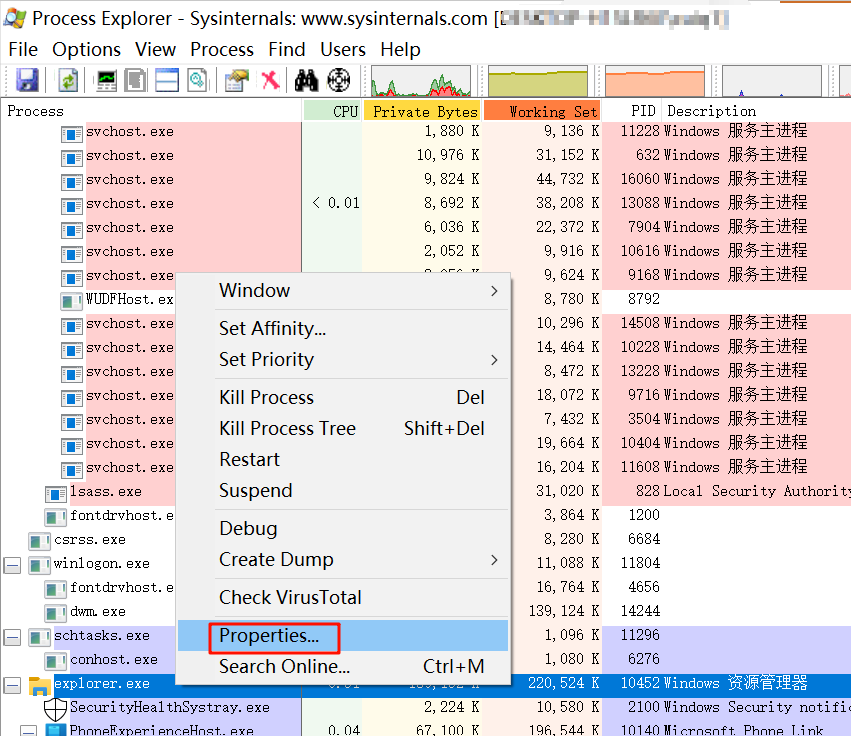Click the binoculars Find Handle icon
This screenshot has height=736, width=851.
(306, 80)
